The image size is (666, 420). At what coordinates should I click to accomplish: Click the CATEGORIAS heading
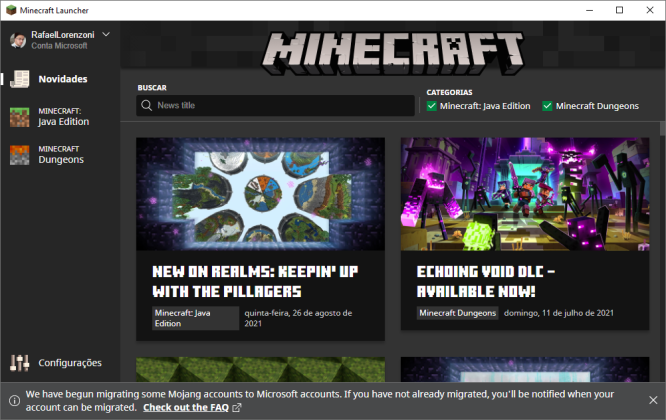[449, 92]
